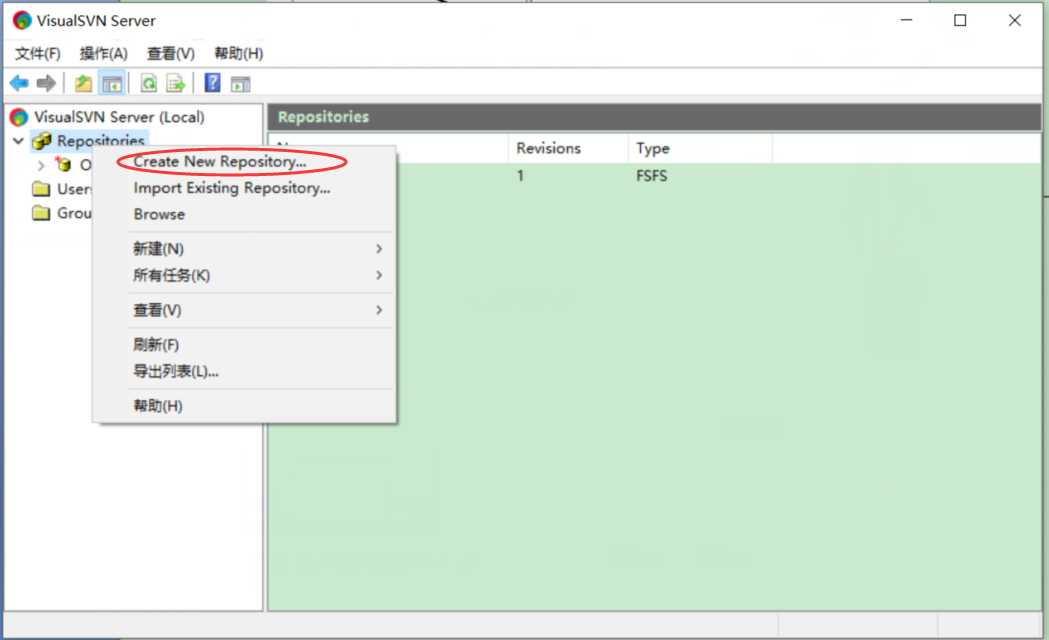Screen dimensions: 1049x640
Task: Toggle the show/hide console tree icon
Action: (111, 84)
